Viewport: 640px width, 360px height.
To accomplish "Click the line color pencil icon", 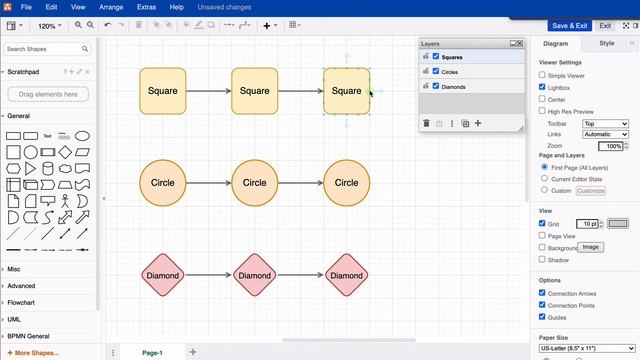I will pos(199,25).
